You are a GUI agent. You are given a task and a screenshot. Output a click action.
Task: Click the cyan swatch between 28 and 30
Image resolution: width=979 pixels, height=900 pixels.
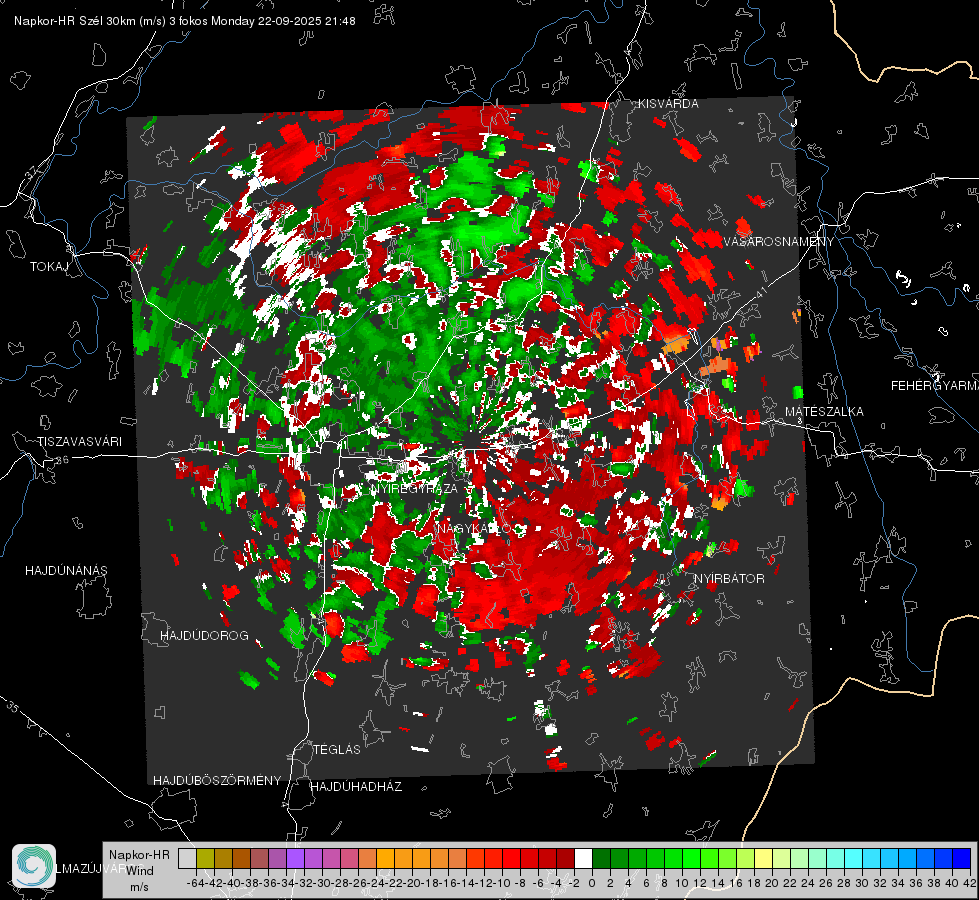coord(854,859)
